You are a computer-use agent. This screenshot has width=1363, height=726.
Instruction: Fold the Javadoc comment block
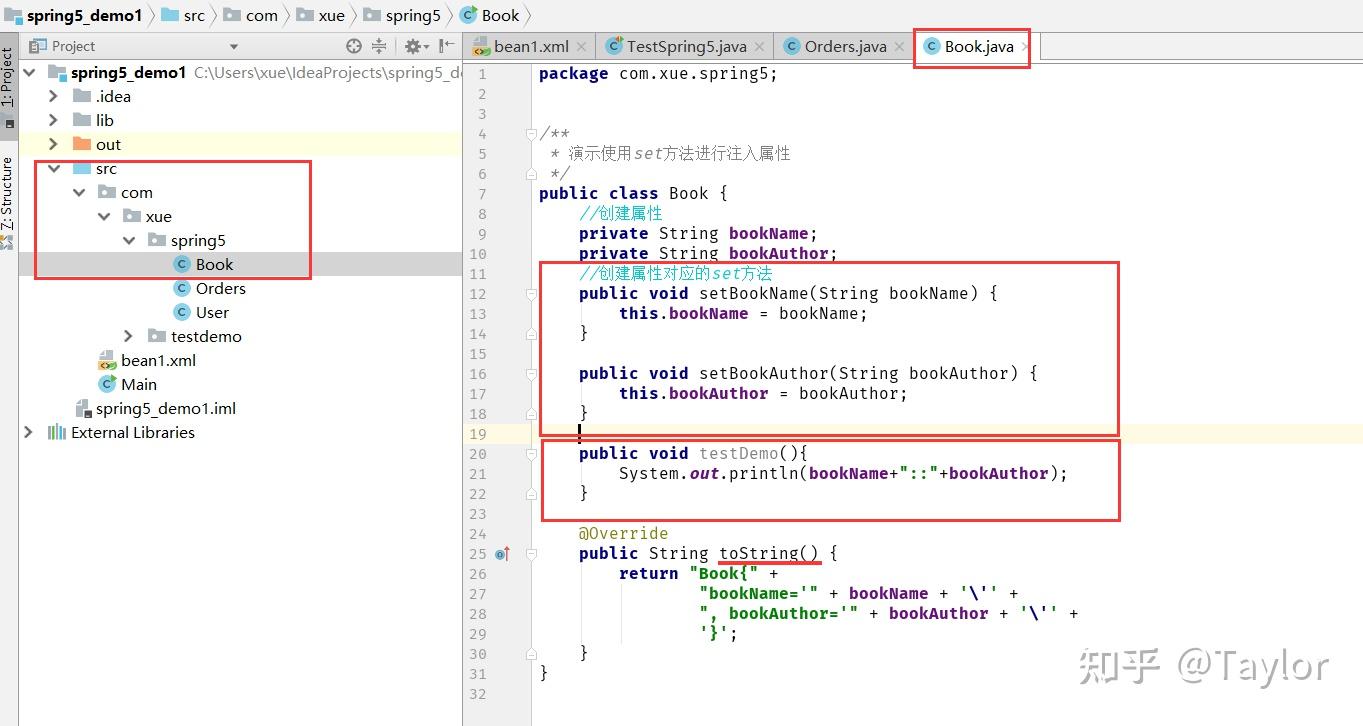pos(534,134)
